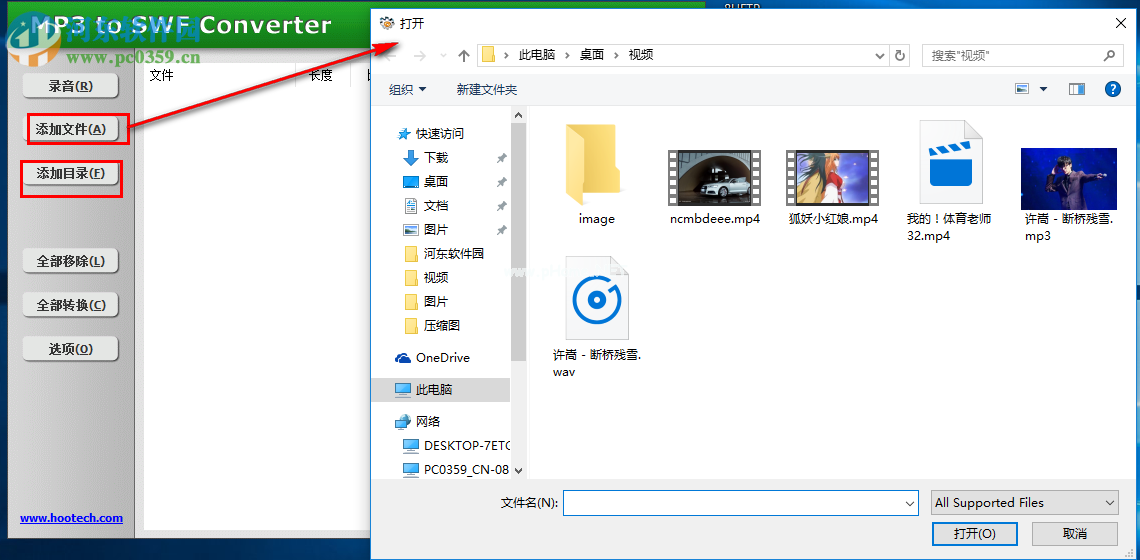The width and height of the screenshot is (1140, 560).
Task: Select 快速访问 in navigation tree
Action: click(439, 134)
